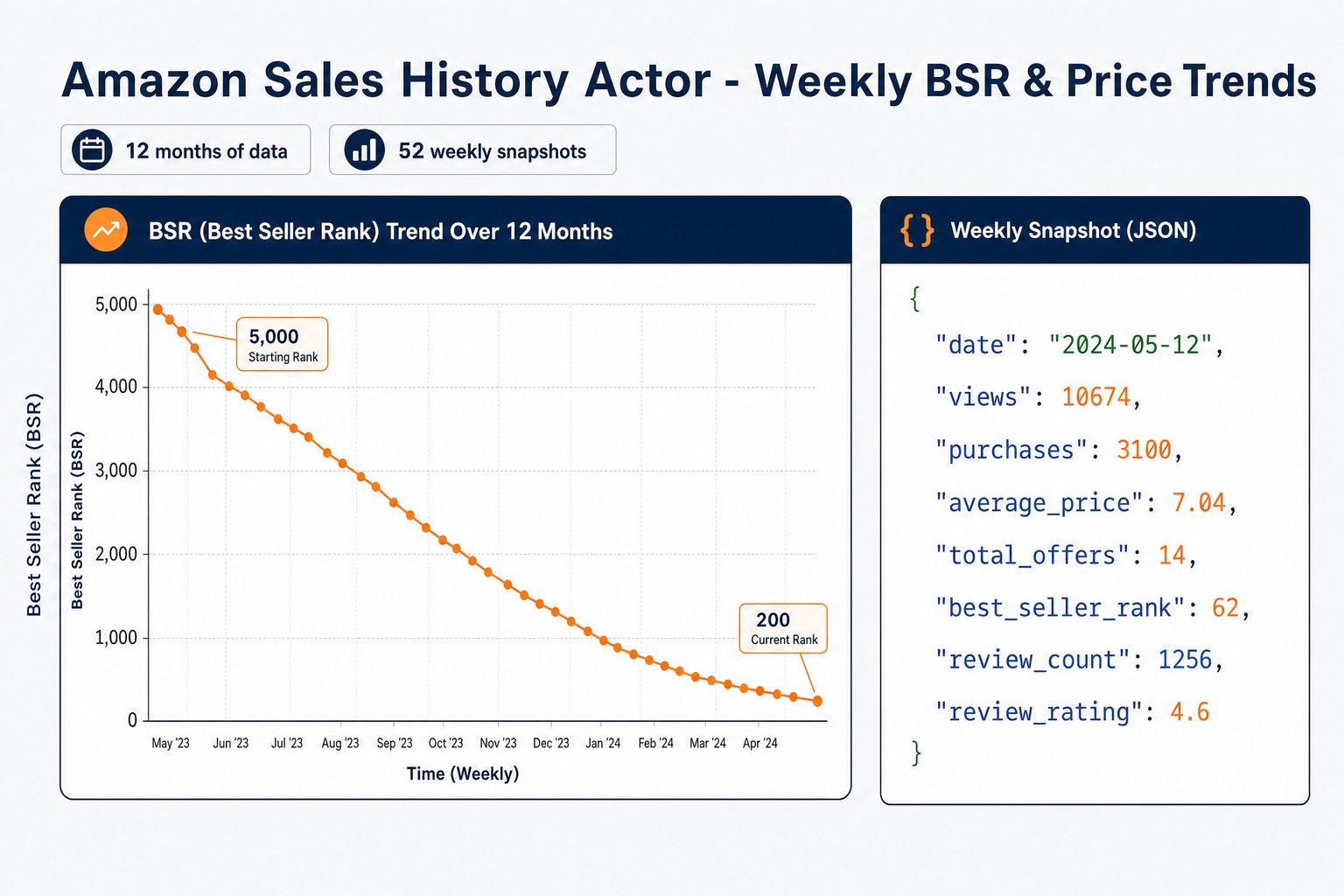Click the 1,000 y-axis tick label

tap(116, 638)
